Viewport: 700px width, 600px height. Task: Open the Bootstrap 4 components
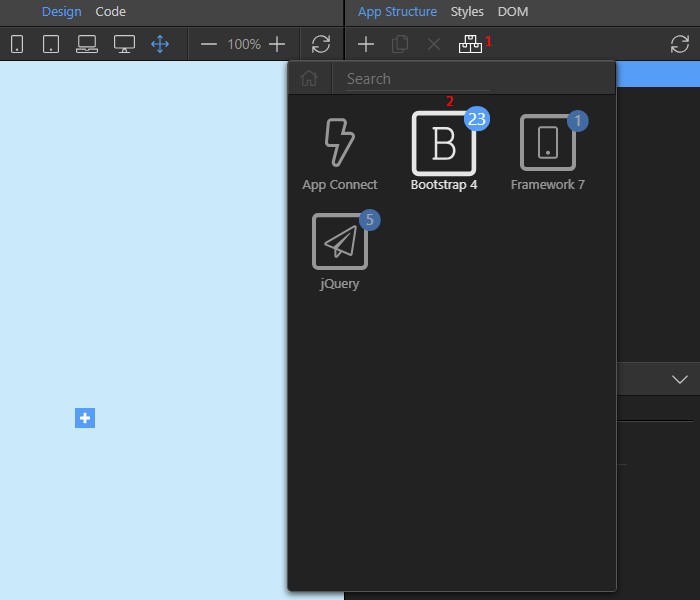pos(444,150)
